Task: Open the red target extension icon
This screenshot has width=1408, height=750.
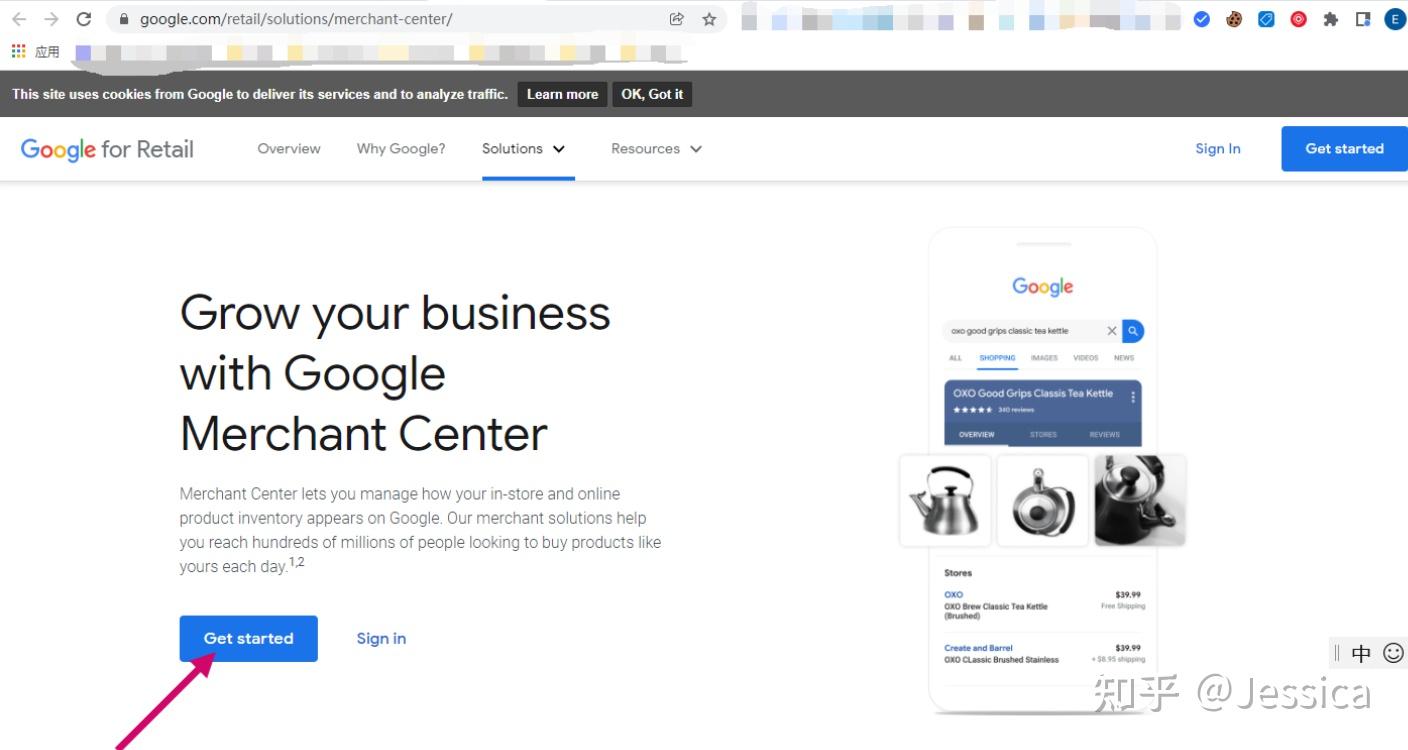Action: coord(1298,18)
